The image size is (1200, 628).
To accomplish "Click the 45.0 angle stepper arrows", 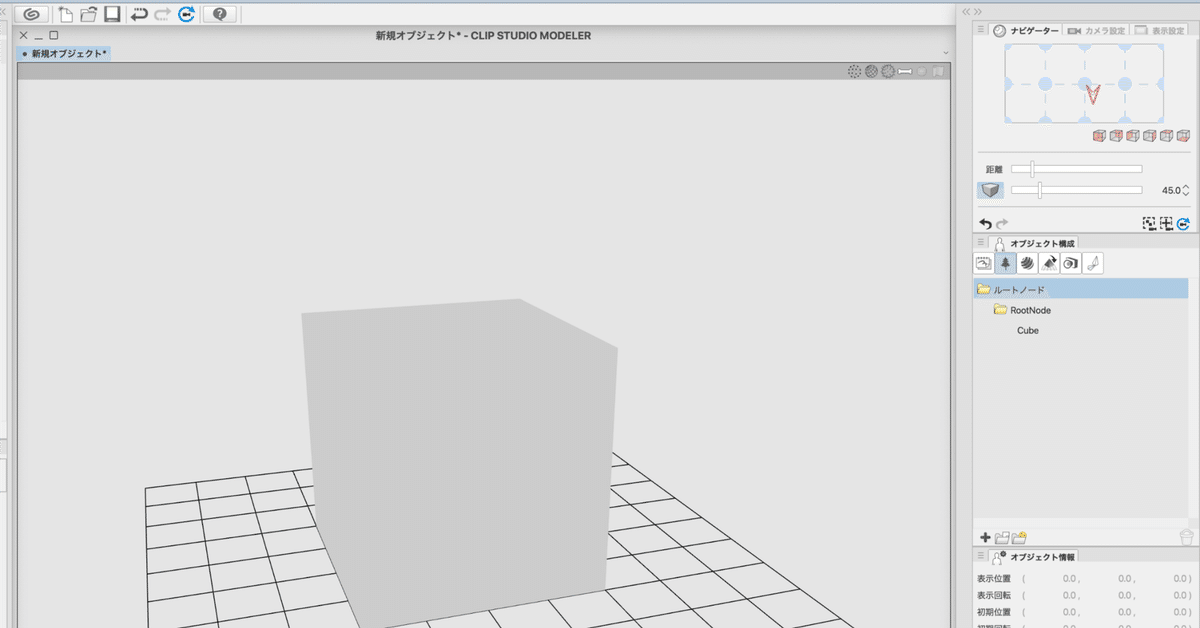I will coord(1187,190).
